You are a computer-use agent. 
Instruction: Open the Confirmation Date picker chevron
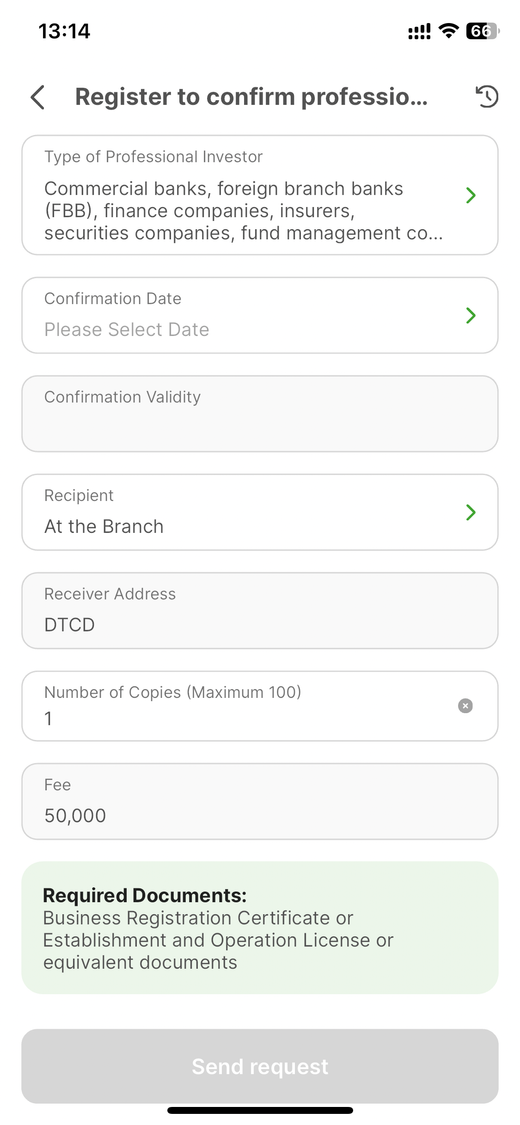pos(471,315)
